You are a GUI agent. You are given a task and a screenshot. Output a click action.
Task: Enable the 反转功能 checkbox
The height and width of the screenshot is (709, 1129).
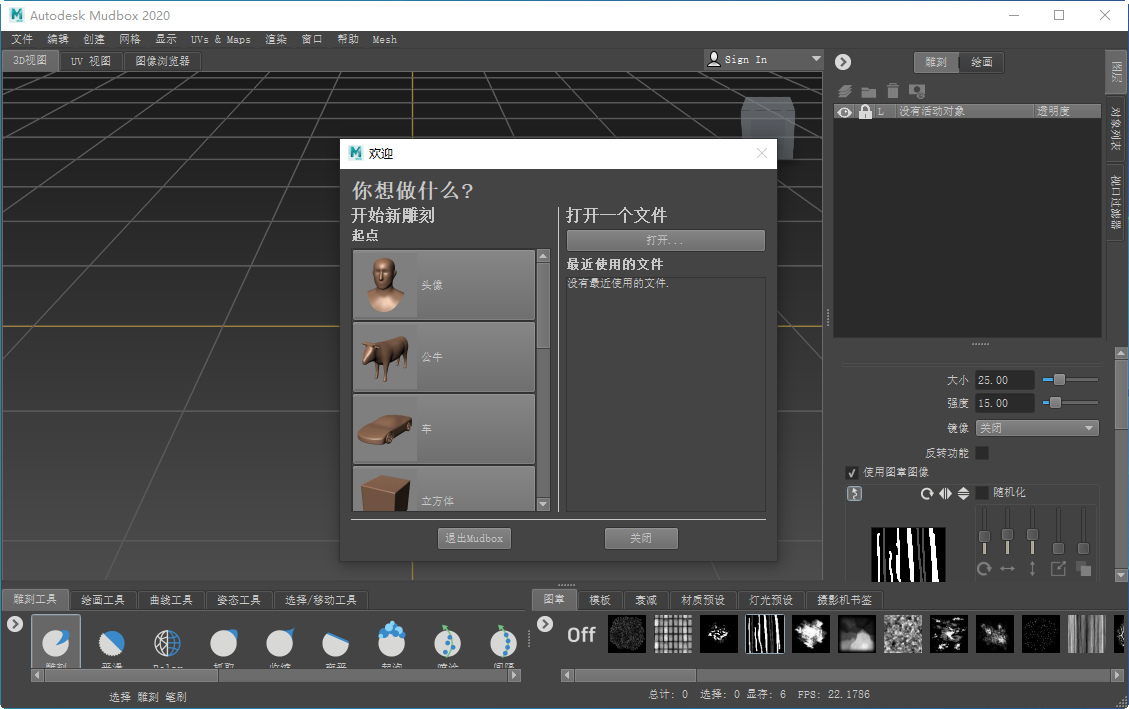984,452
